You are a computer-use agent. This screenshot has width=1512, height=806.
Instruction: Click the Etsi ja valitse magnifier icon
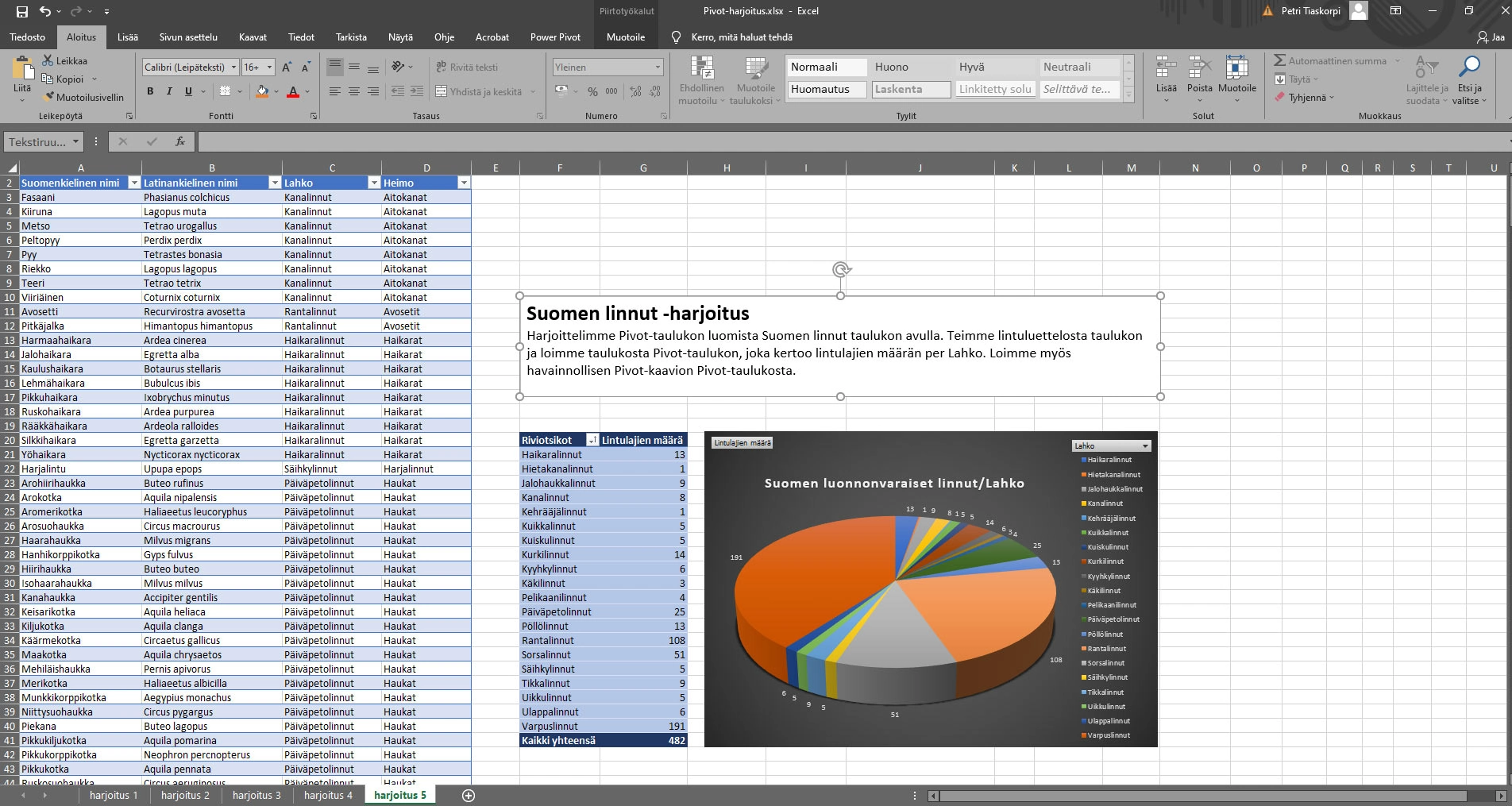(x=1468, y=67)
